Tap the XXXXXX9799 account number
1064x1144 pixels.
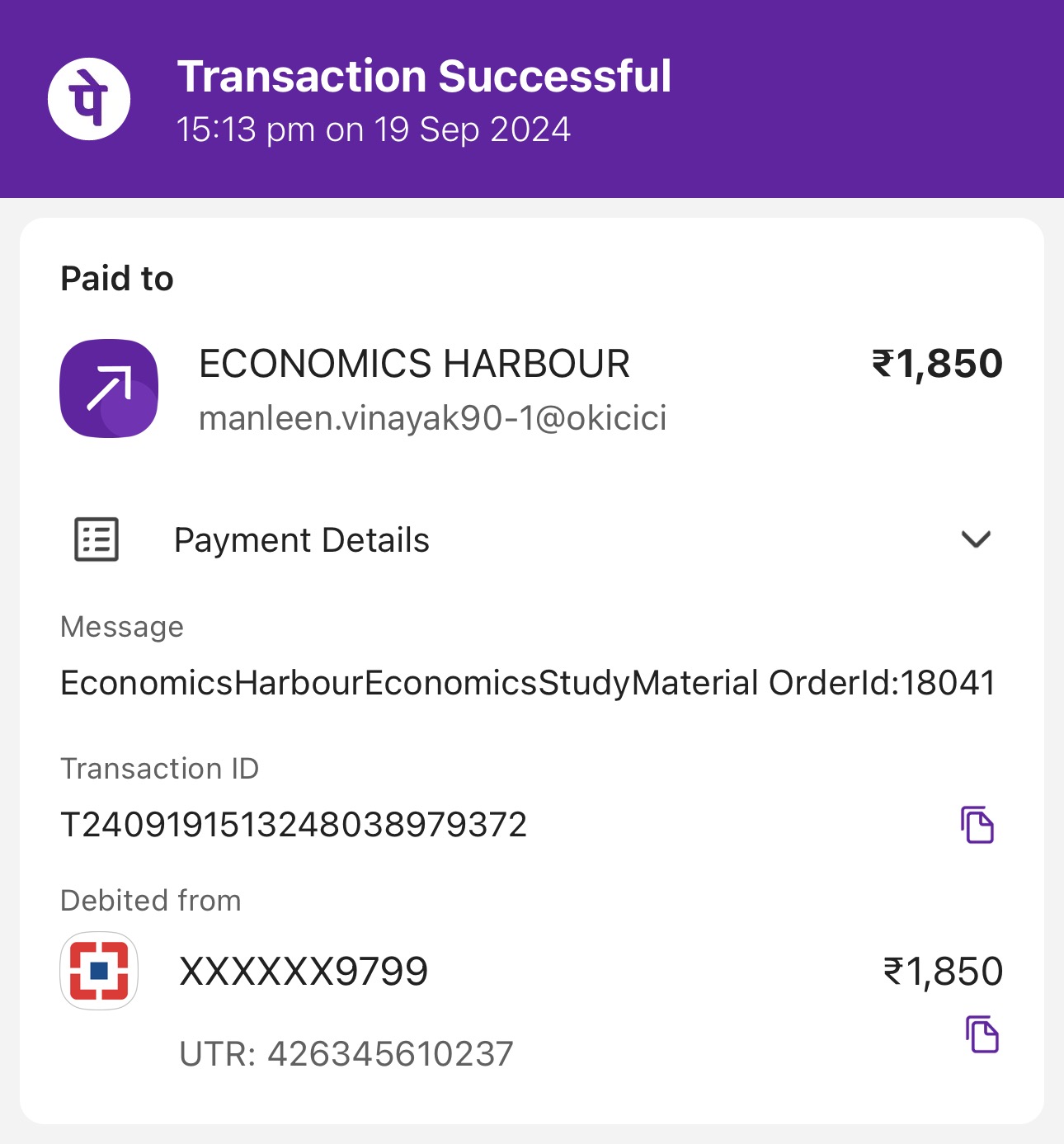pyautogui.click(x=304, y=972)
